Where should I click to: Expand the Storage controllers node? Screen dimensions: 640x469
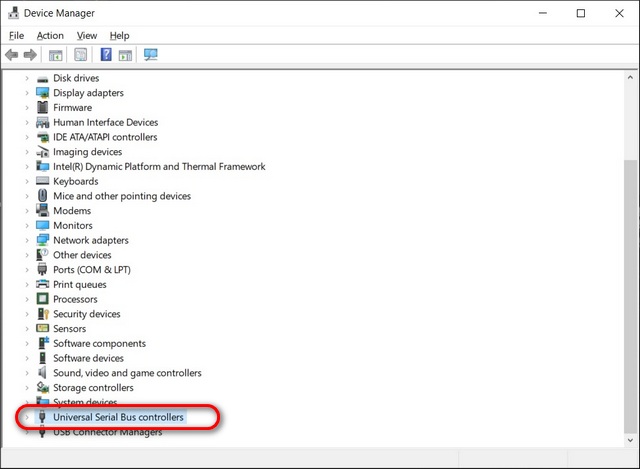pyautogui.click(x=27, y=388)
